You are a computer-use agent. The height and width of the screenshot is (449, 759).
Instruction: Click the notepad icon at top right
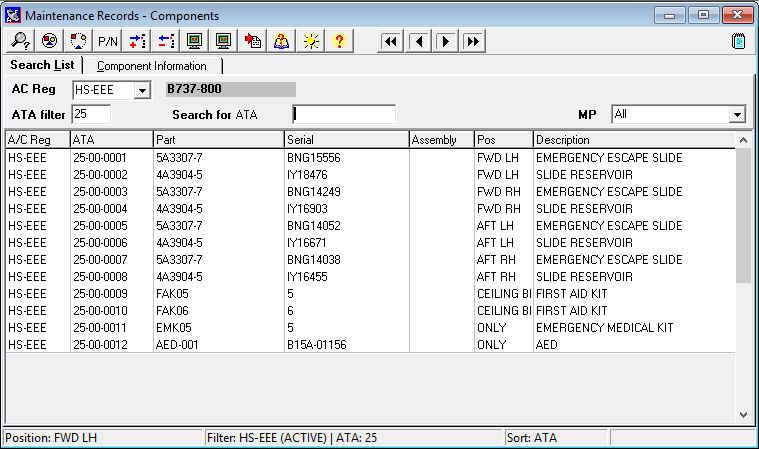click(x=738, y=41)
